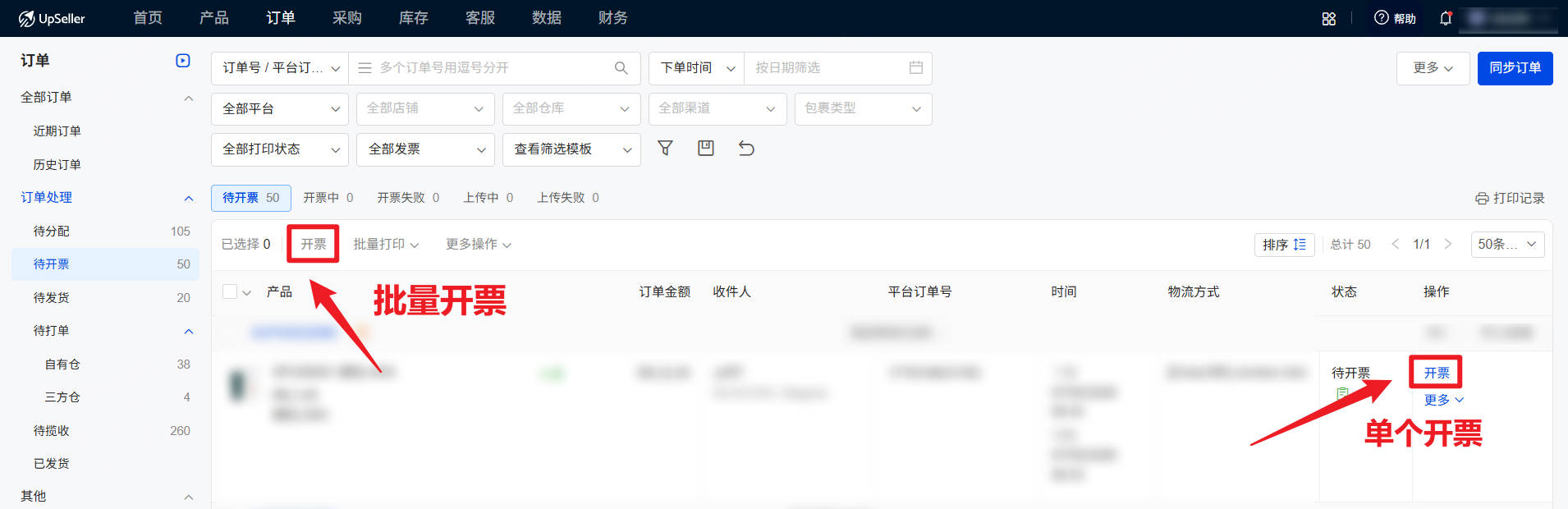Select 待揽收 260 in the sidebar

[105, 431]
